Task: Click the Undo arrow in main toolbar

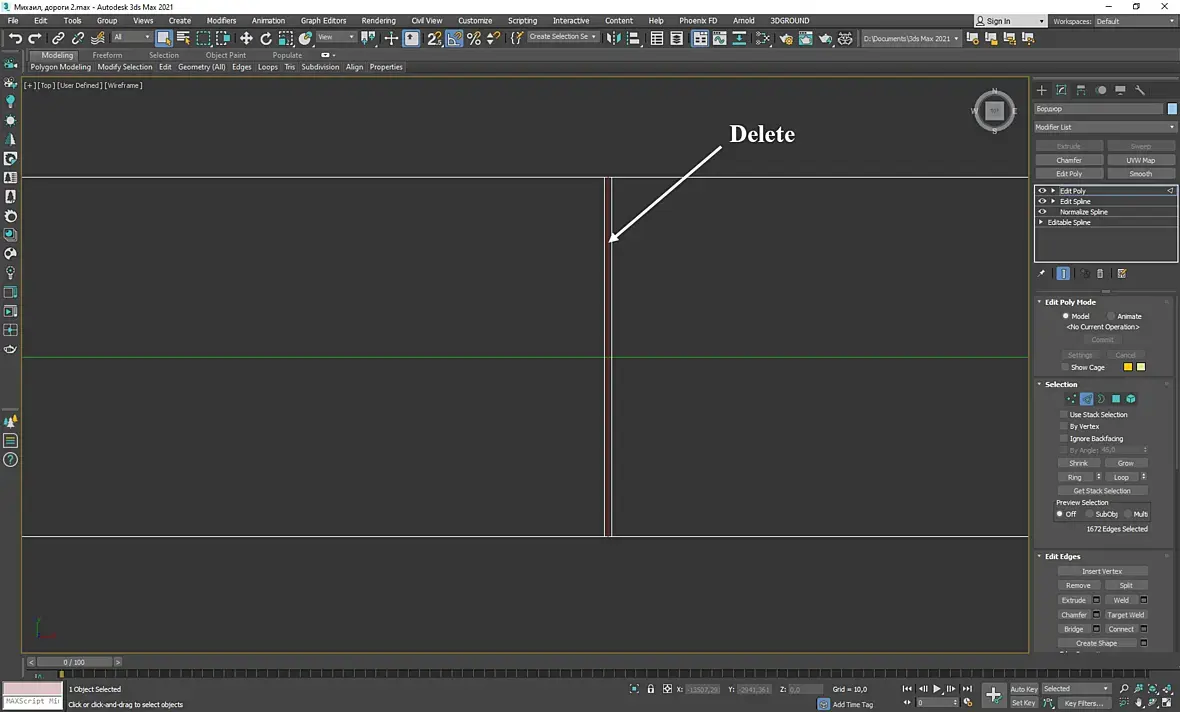Action: click(15, 38)
